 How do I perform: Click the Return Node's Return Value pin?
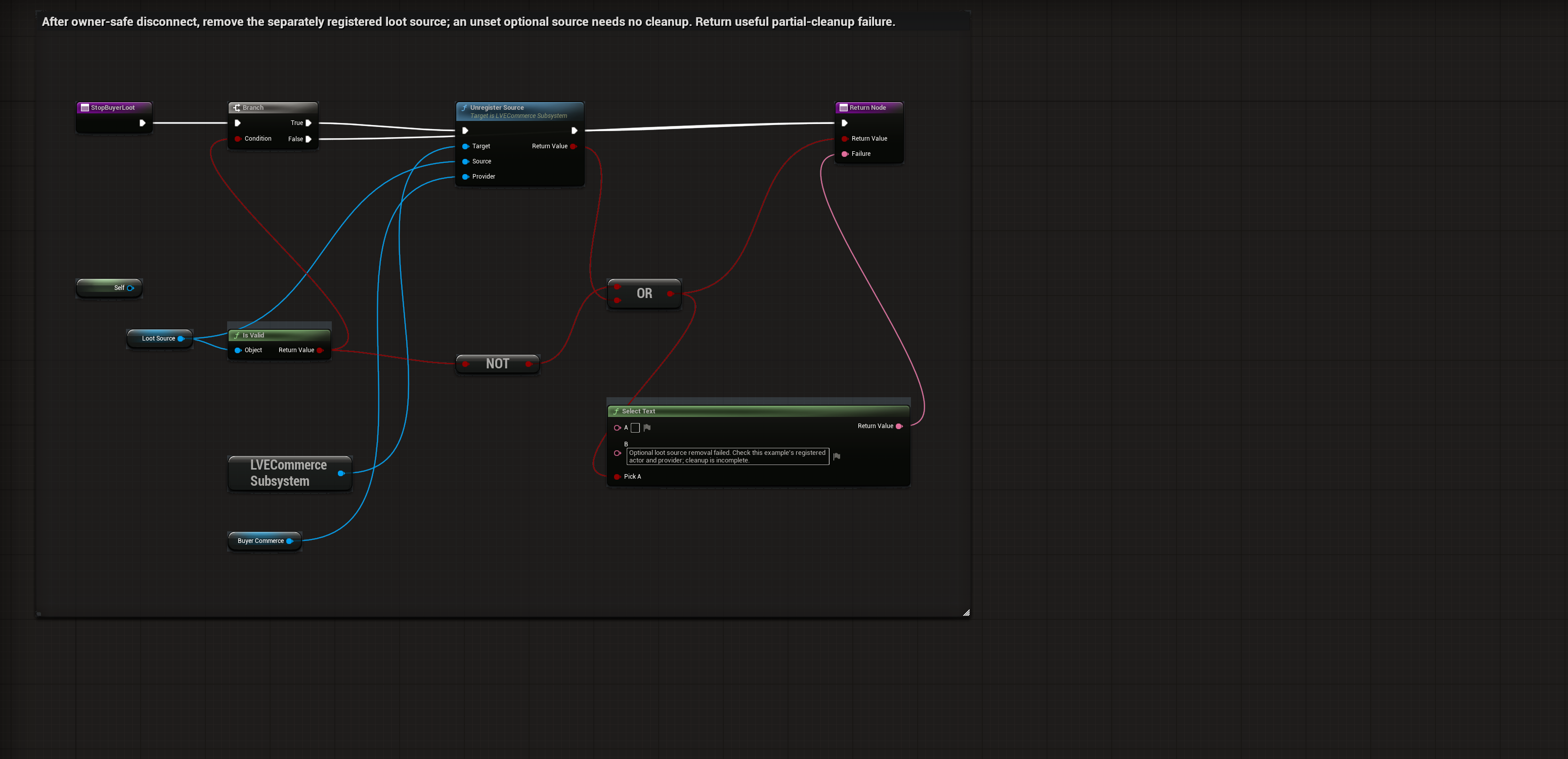(x=845, y=139)
